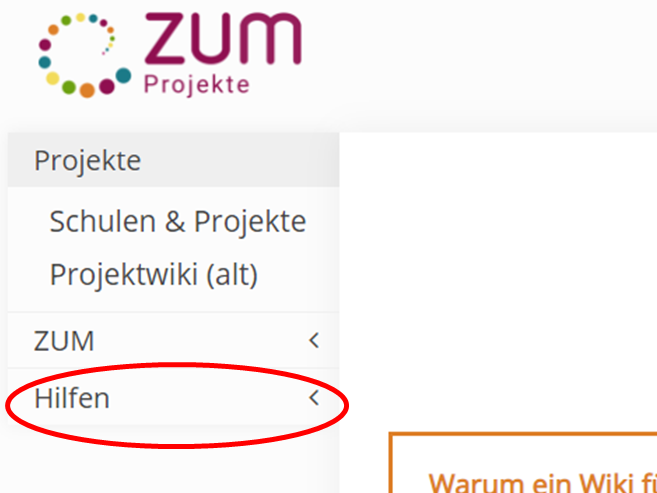
Task: Click the orange dot at bottom of spiral logo
Action: click(x=87, y=90)
